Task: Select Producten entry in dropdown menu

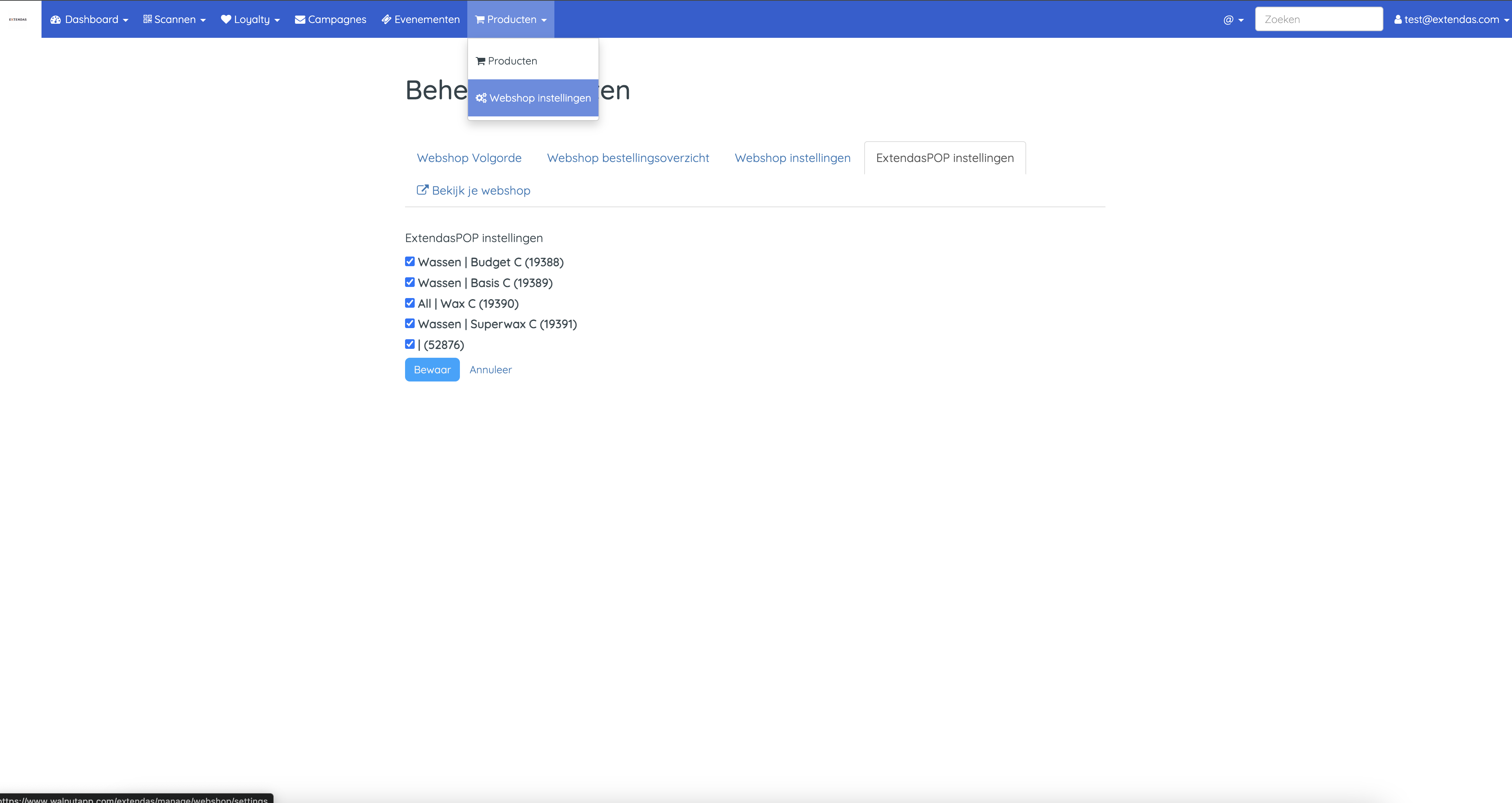Action: coord(512,61)
